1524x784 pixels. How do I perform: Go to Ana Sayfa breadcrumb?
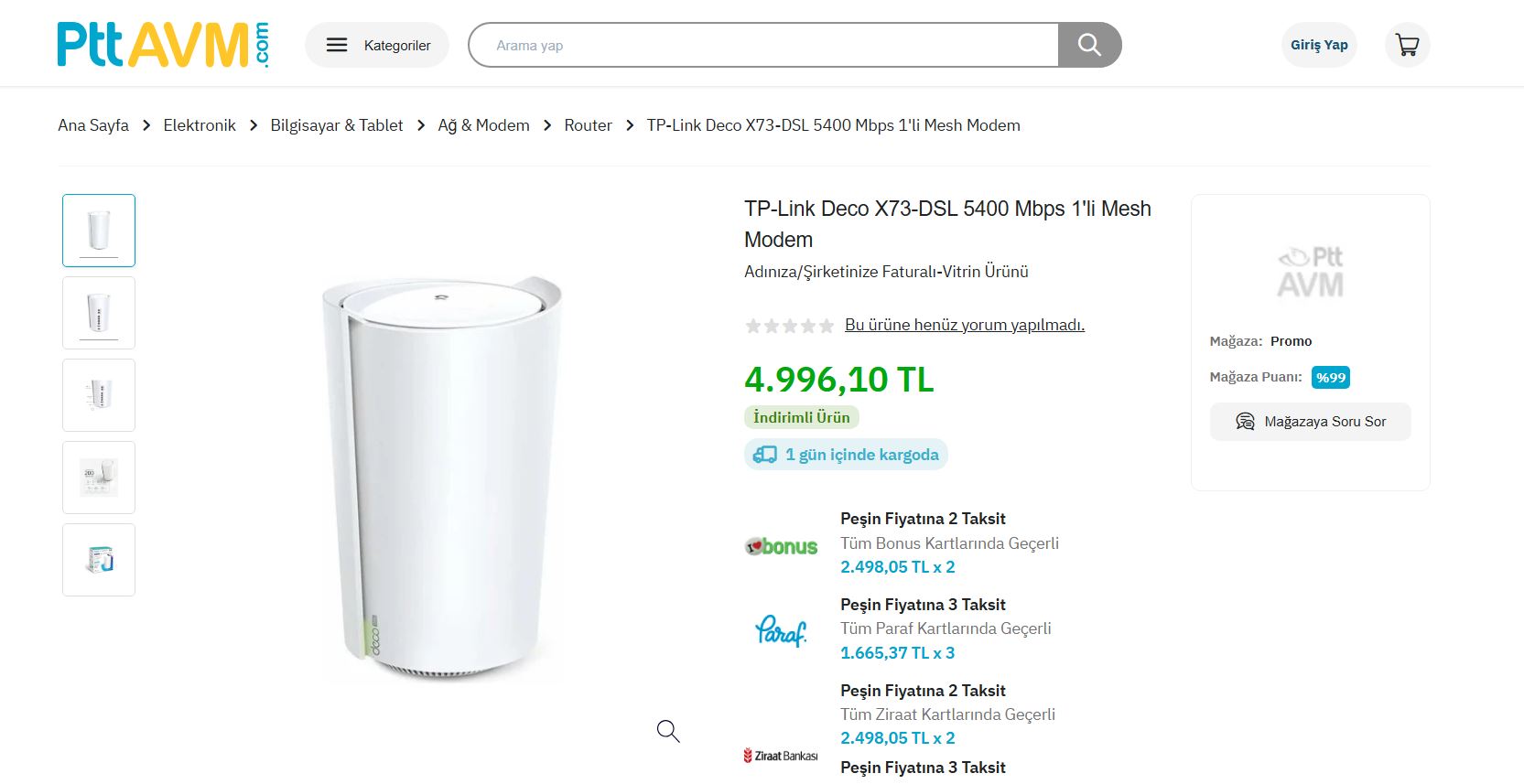tap(93, 125)
